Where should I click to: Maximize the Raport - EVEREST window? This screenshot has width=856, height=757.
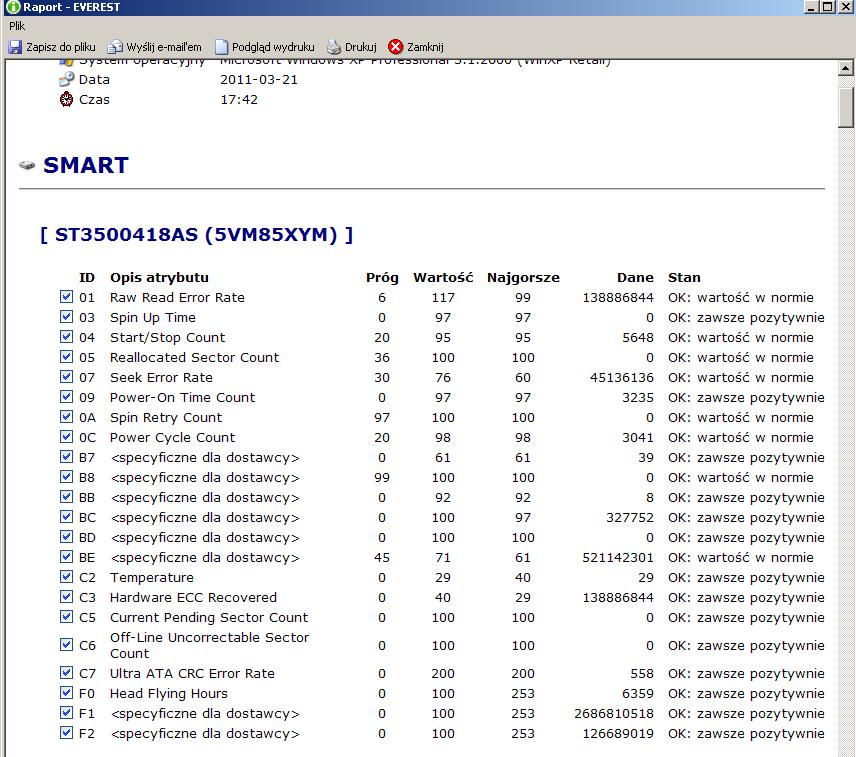(x=828, y=7)
